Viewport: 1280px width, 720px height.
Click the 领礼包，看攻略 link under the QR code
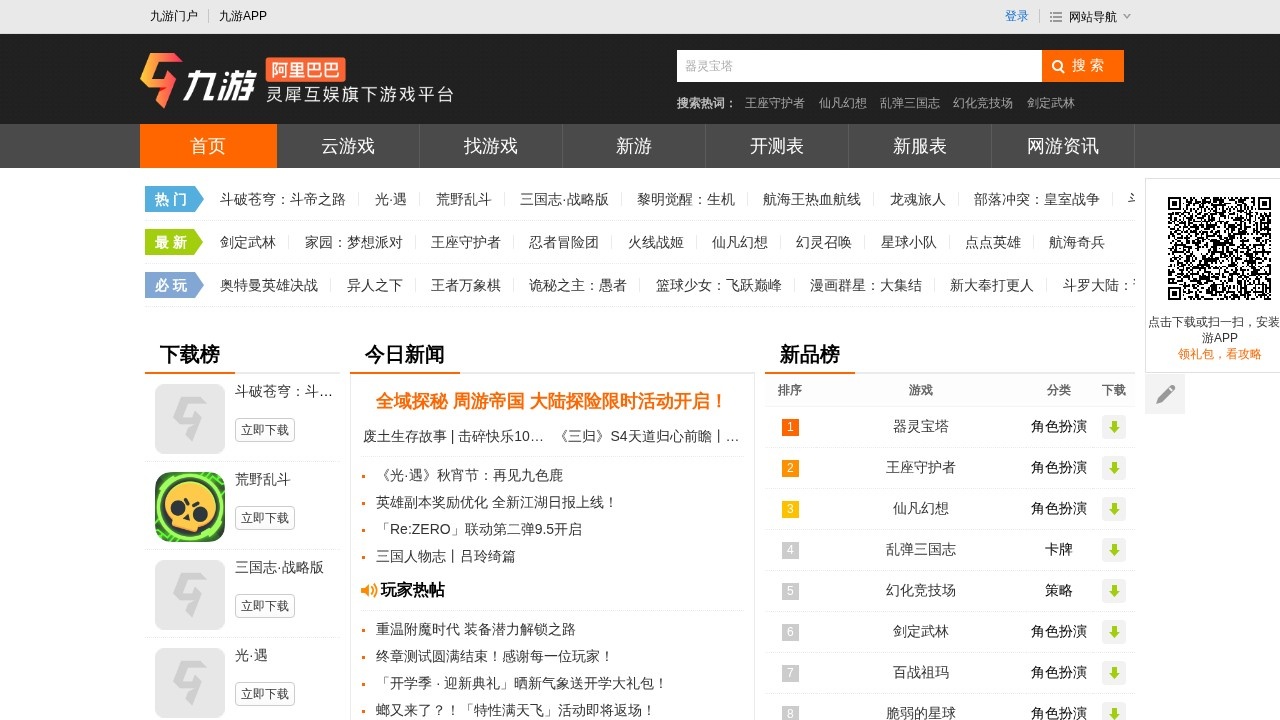click(1220, 354)
